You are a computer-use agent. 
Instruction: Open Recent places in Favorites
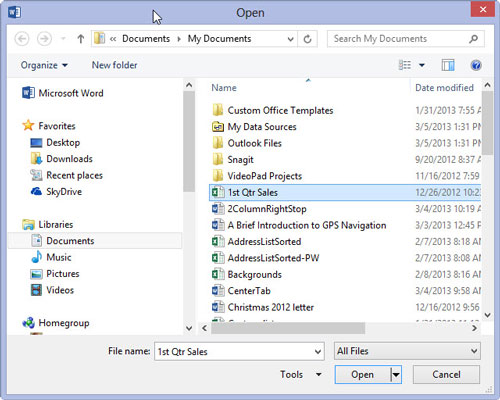[66, 175]
